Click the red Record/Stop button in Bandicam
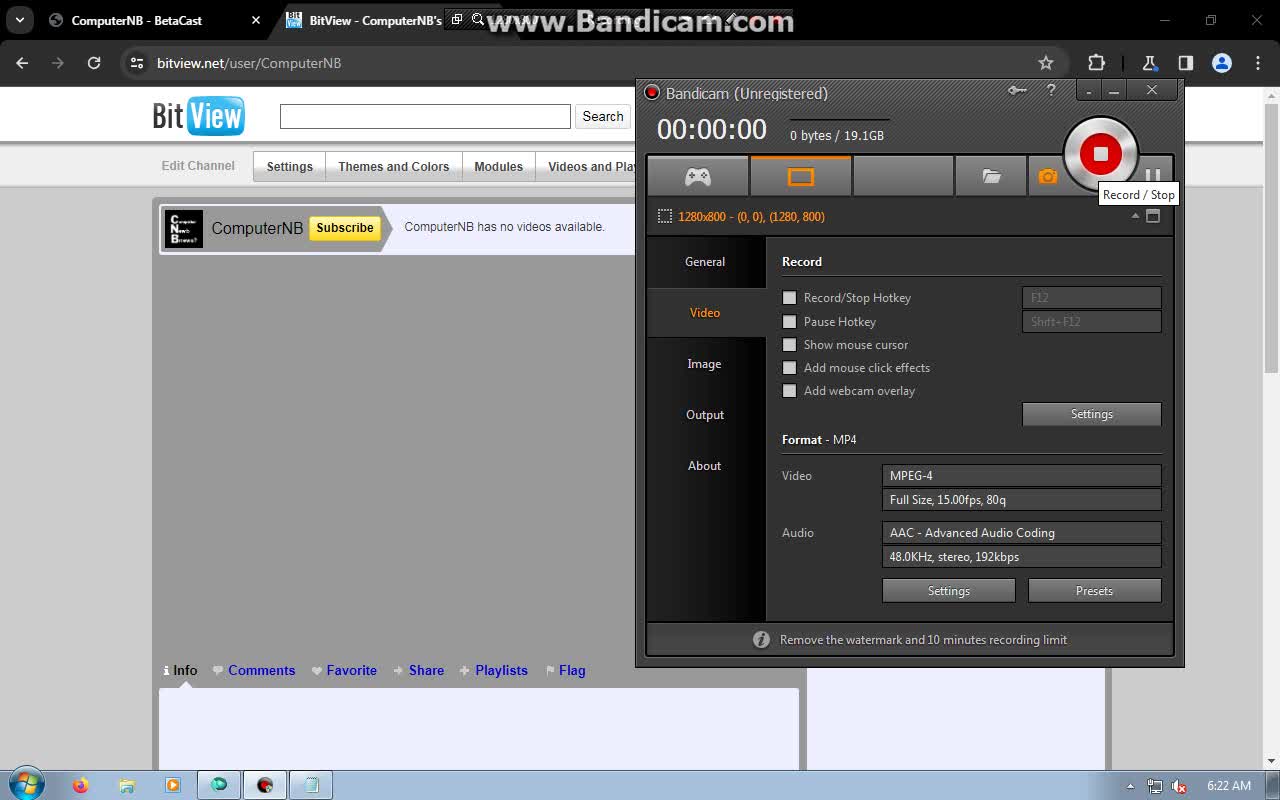1280x800 pixels. (x=1100, y=154)
